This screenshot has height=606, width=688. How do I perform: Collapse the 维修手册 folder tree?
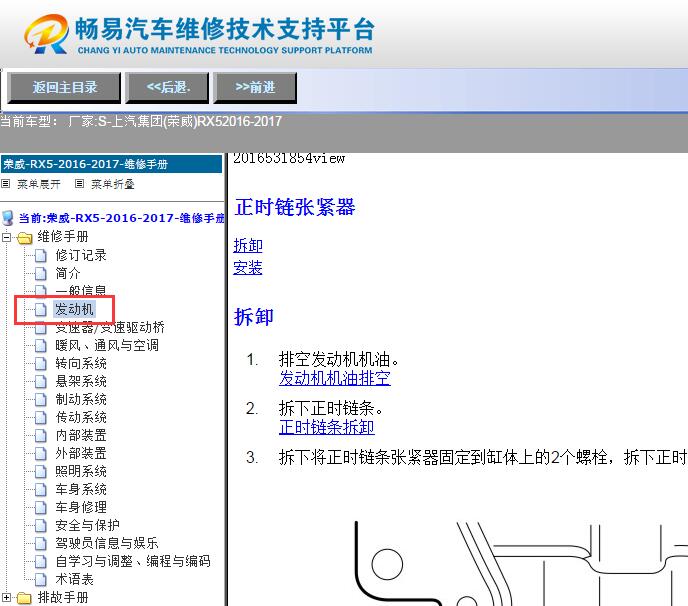click(x=6, y=237)
